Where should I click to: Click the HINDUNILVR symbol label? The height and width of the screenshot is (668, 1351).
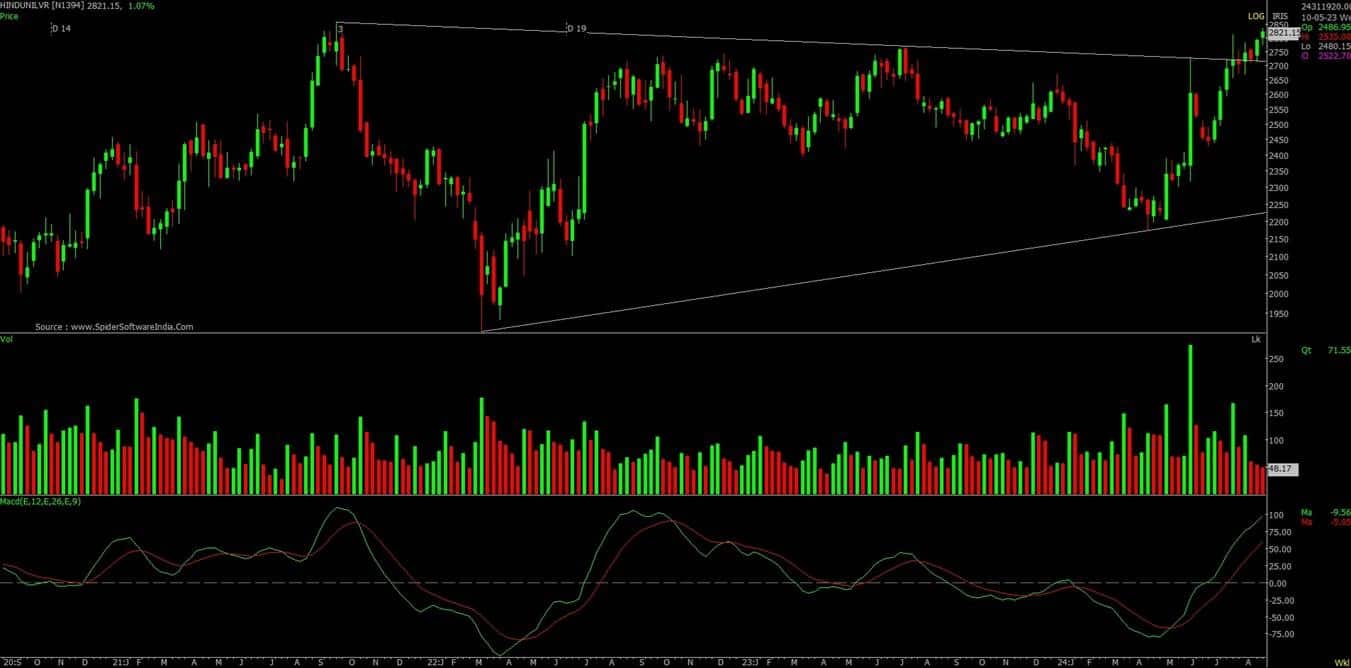25,6
